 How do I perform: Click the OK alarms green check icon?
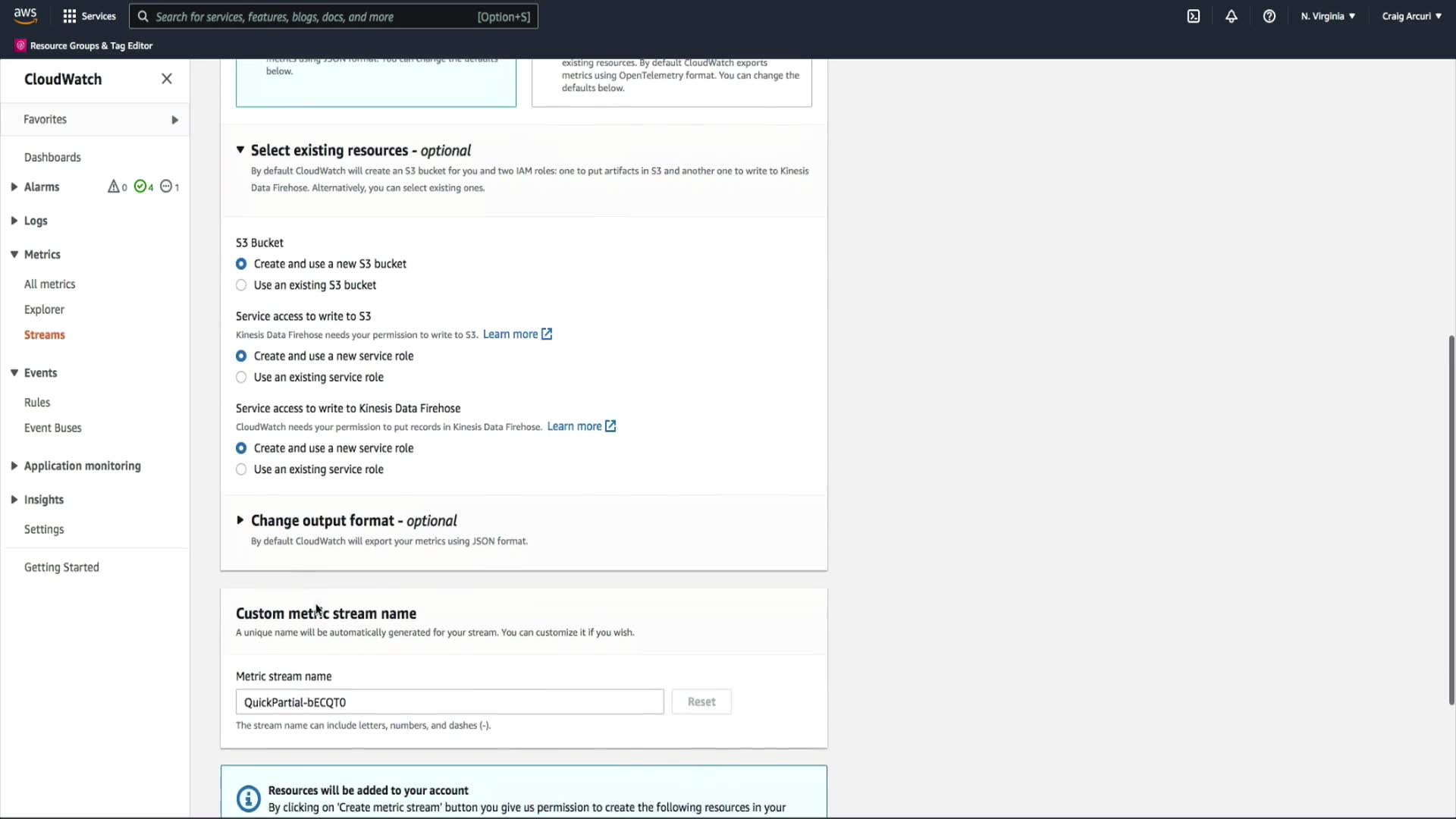tap(140, 187)
